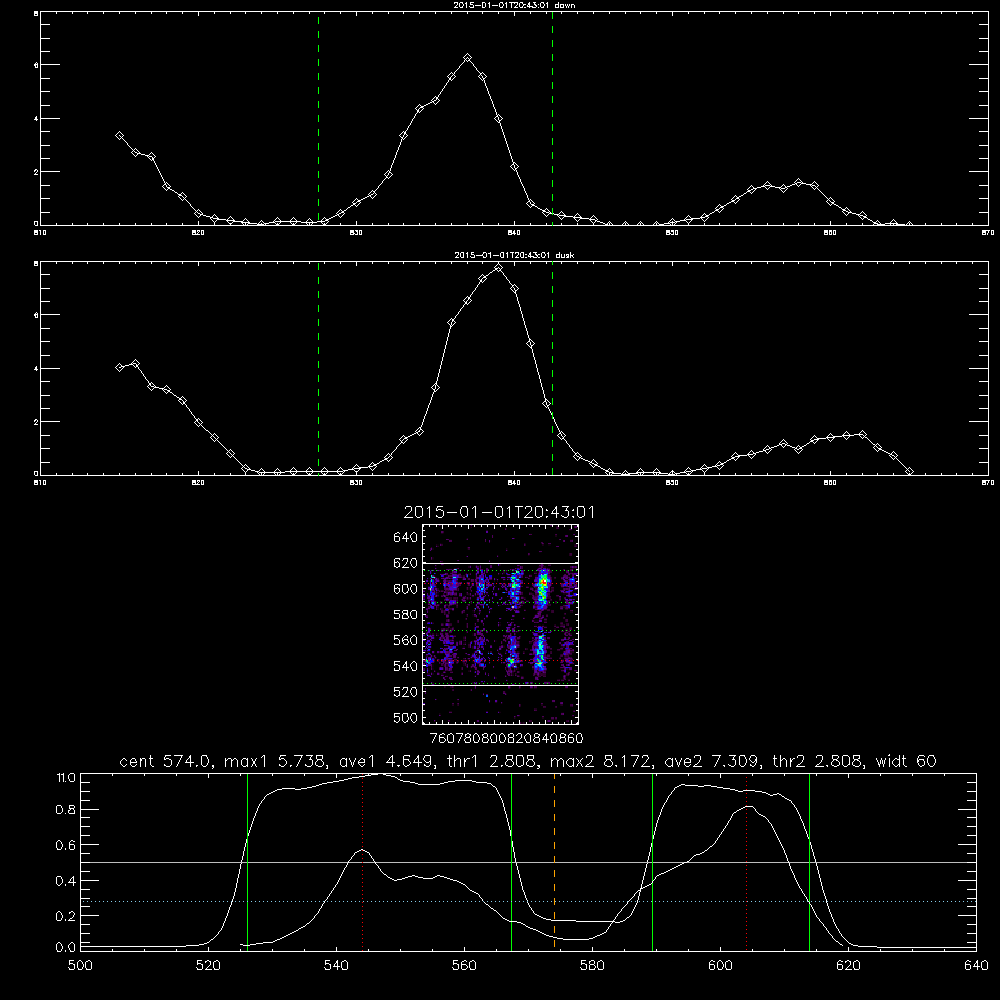Click the '2015-01-01T20:43:01 dusk' plot title
The height and width of the screenshot is (1000, 1000).
(x=514, y=255)
